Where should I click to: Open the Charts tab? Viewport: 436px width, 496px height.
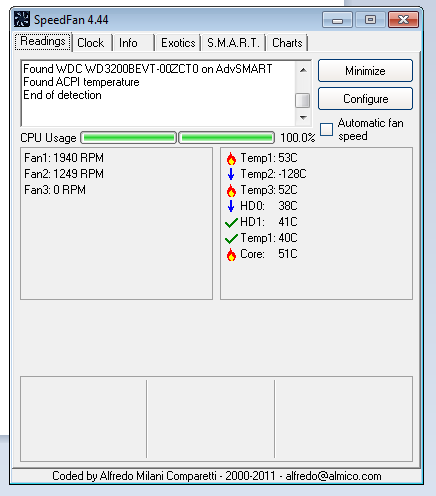pyautogui.click(x=287, y=43)
